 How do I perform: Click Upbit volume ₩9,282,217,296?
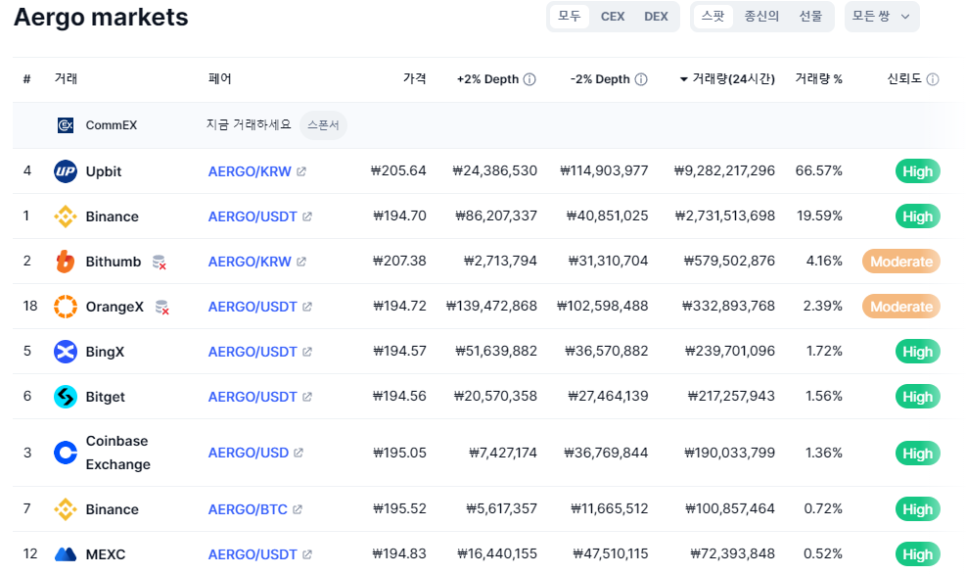tap(724, 171)
